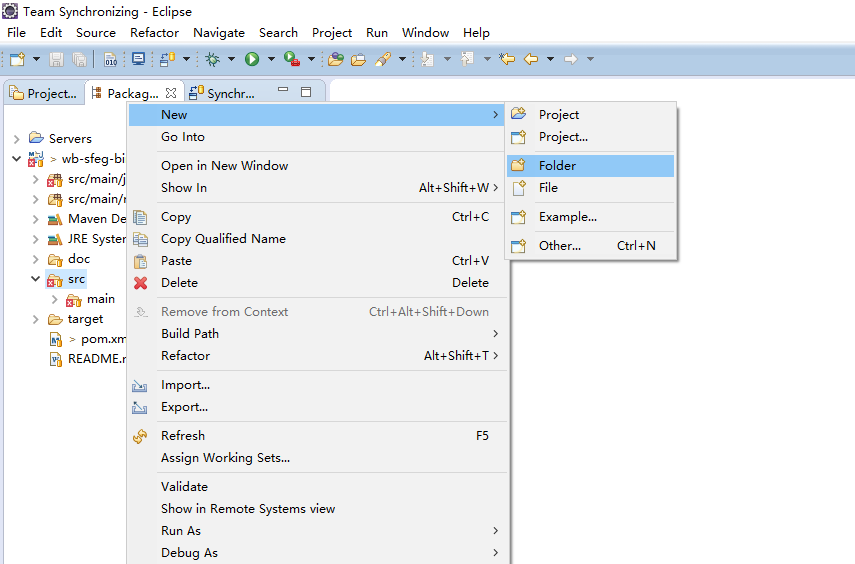The image size is (855, 564).
Task: Minimize the Package Explorer view panel
Action: 283,92
